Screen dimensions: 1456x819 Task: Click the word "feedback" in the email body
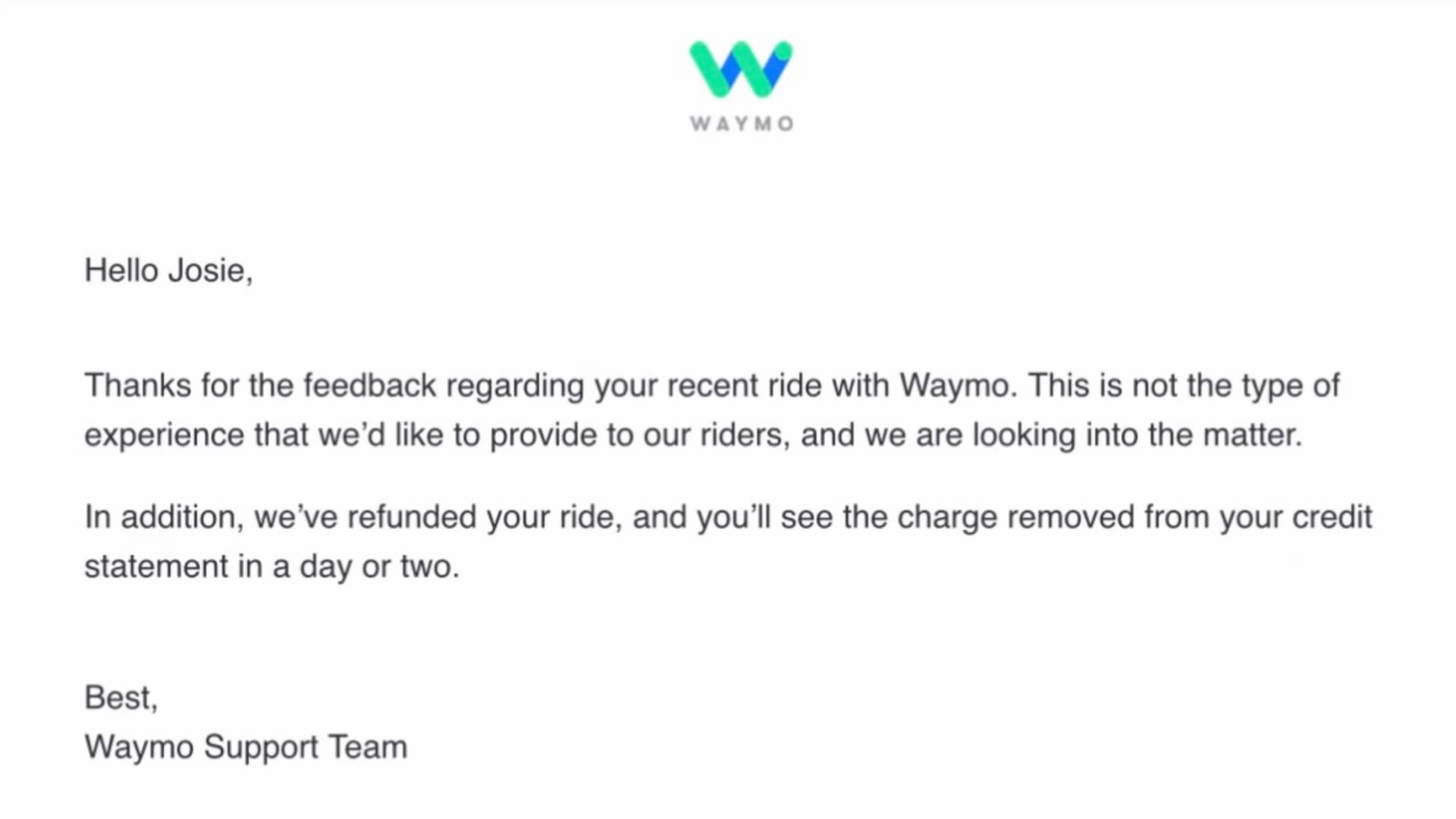coord(370,385)
